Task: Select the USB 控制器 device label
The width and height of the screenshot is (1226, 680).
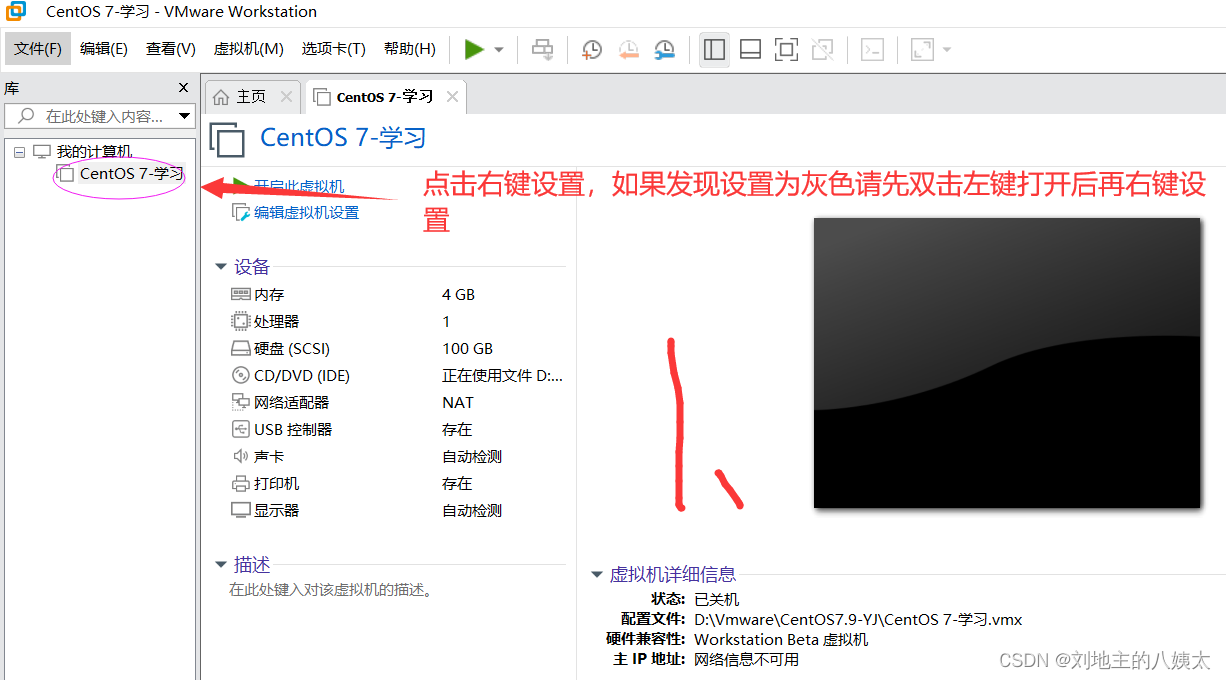Action: click(x=293, y=429)
